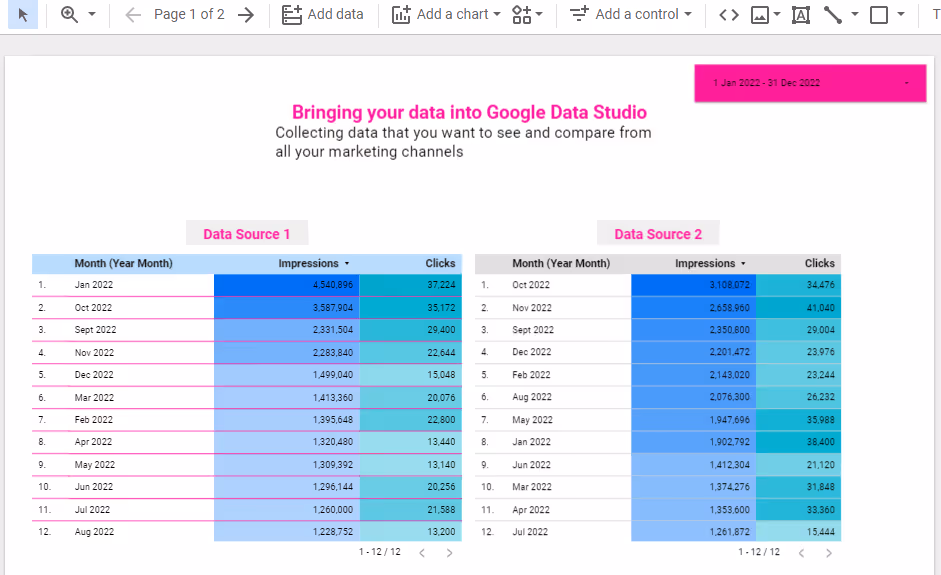Select the rectangle shape tool
This screenshot has height=575, width=941.
tap(879, 14)
